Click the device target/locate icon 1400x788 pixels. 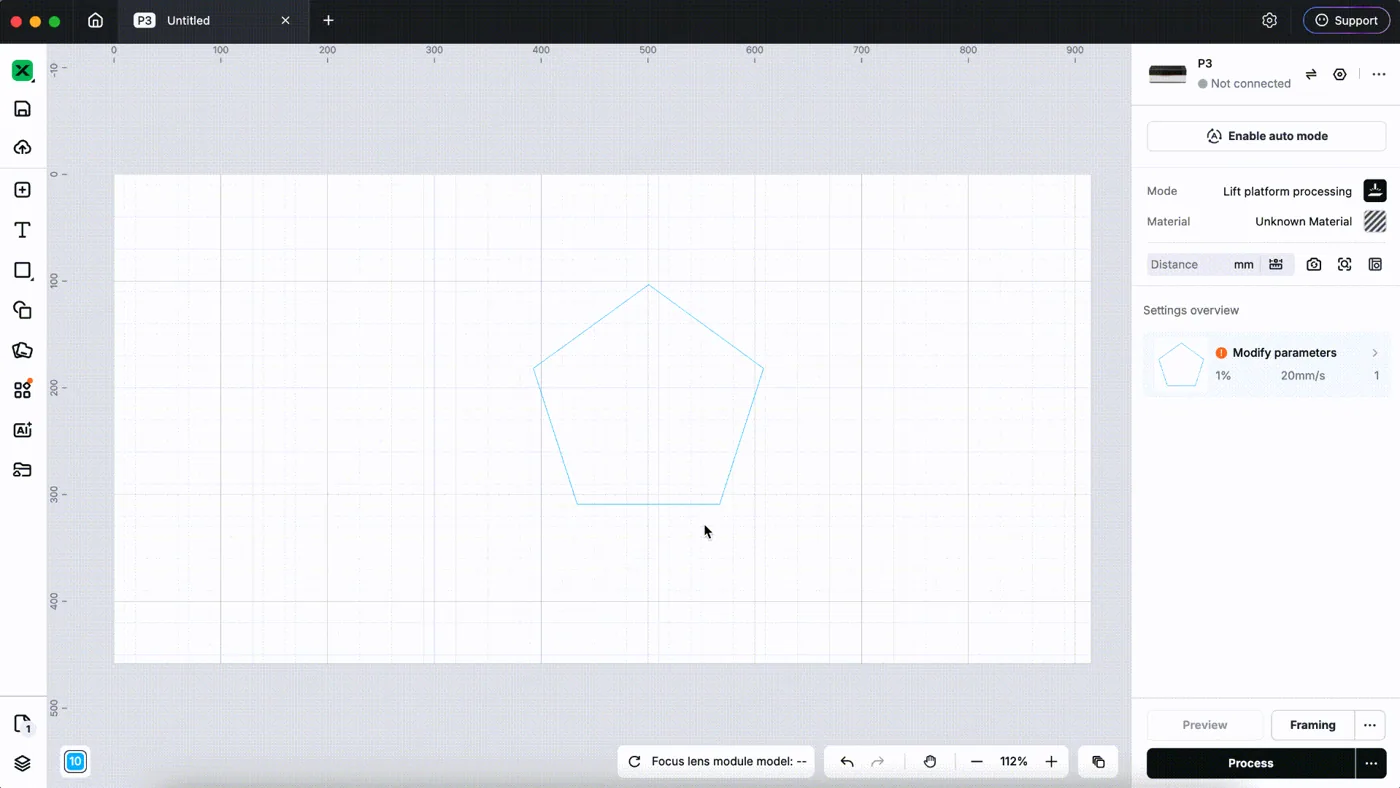point(1340,74)
